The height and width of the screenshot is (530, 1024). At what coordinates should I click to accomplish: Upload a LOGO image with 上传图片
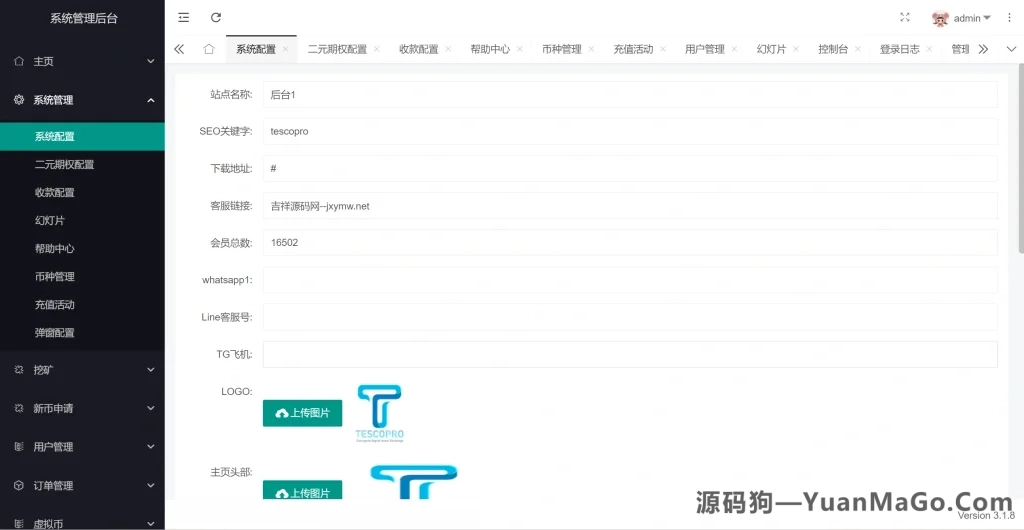click(x=302, y=413)
